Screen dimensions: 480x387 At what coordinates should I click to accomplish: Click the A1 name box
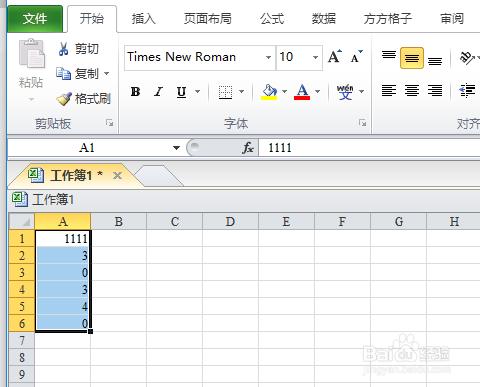(x=87, y=148)
